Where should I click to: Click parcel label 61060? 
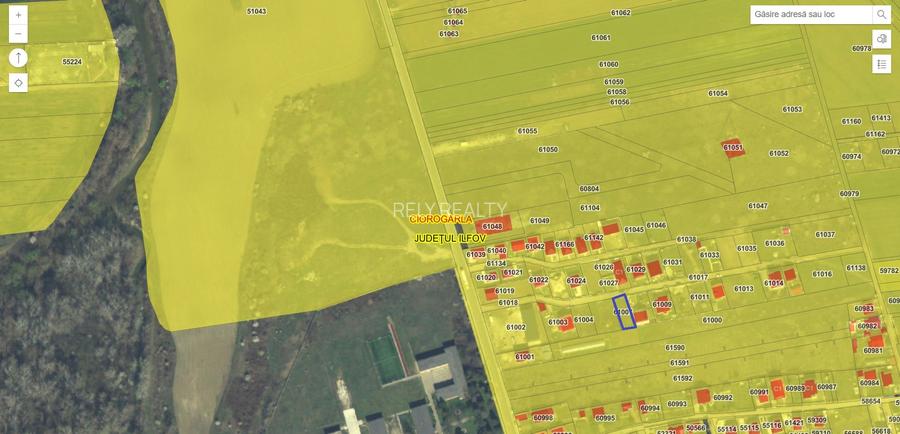click(x=608, y=64)
